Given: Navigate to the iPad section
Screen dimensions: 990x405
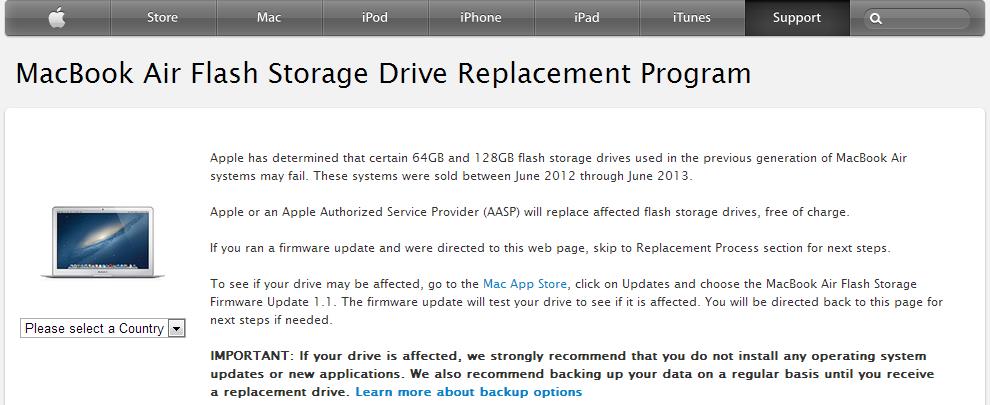Looking at the screenshot, I should tap(586, 17).
